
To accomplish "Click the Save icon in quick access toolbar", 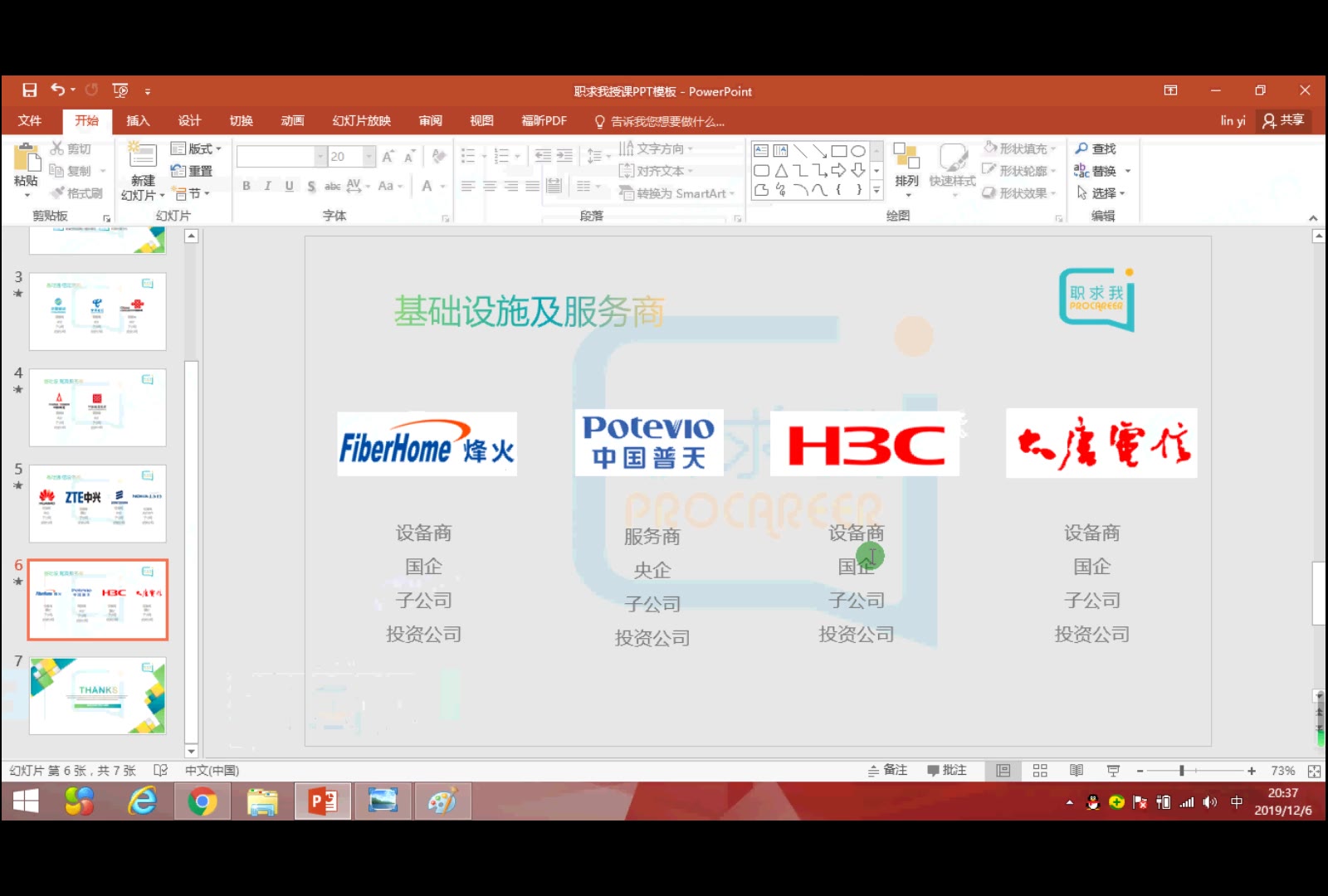I will [29, 90].
